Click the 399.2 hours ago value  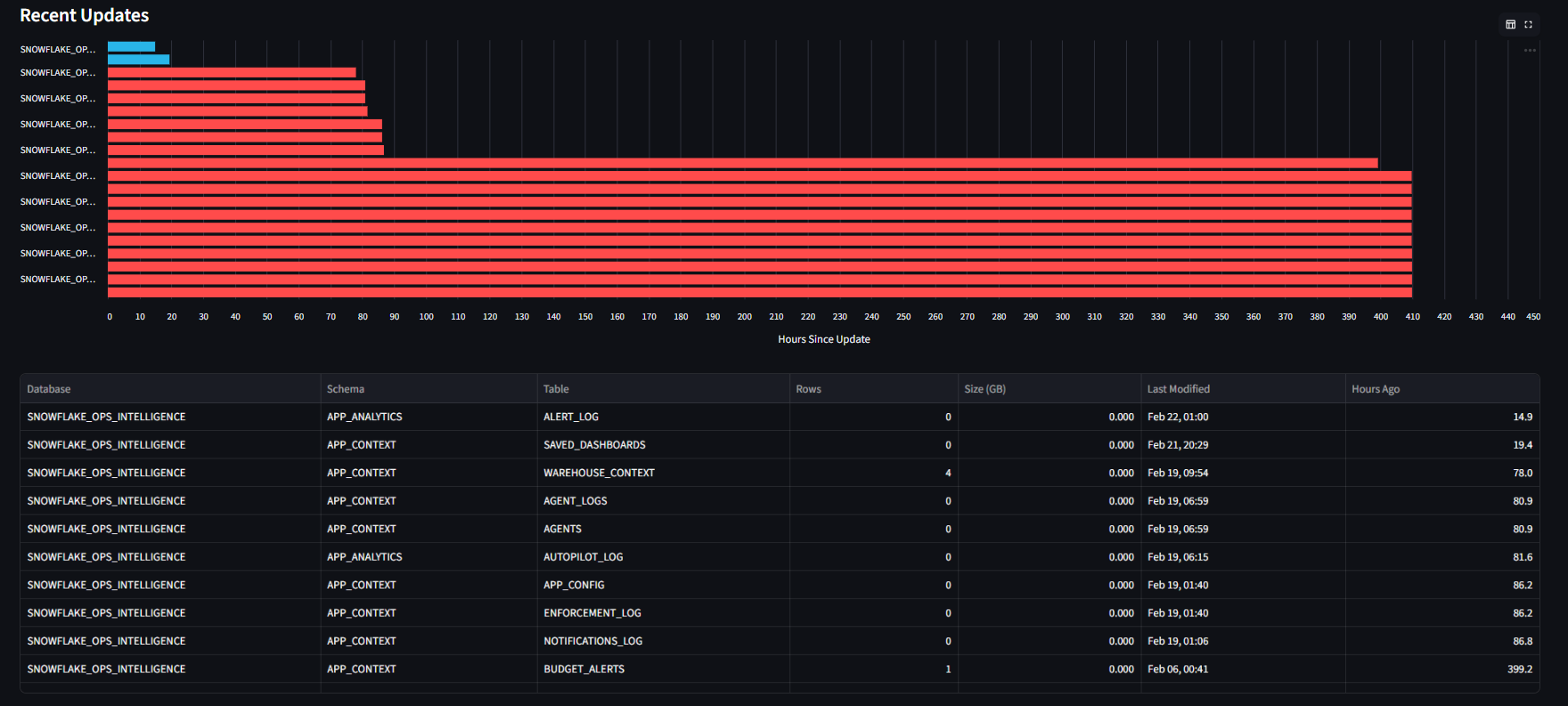tap(1442, 669)
